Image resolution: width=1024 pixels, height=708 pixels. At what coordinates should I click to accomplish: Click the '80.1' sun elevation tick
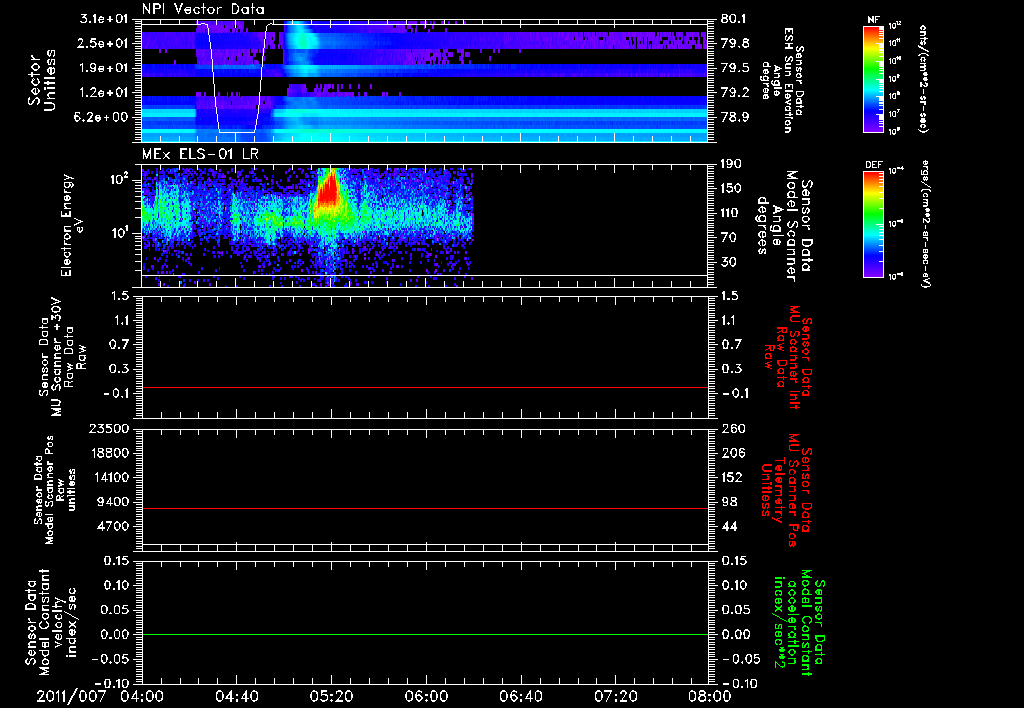pyautogui.click(x=733, y=19)
